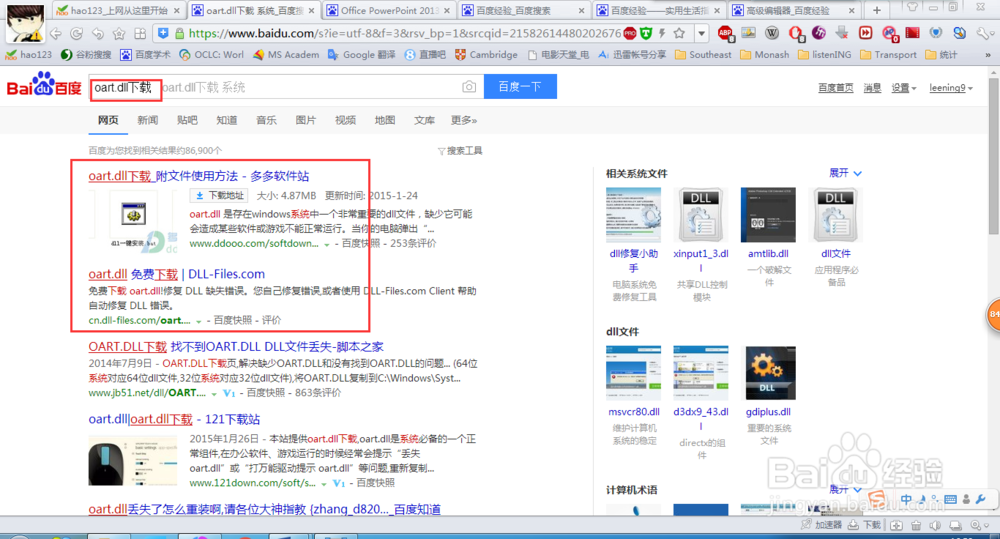The height and width of the screenshot is (539, 1000).
Task: Click Sogou input wrench settings icon
Action: [x=981, y=500]
